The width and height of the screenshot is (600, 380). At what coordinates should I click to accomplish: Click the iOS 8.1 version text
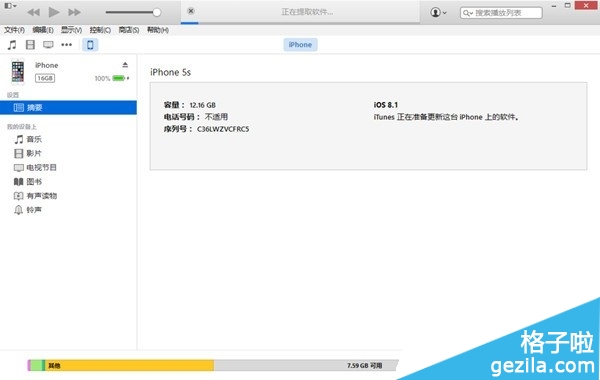coord(386,105)
